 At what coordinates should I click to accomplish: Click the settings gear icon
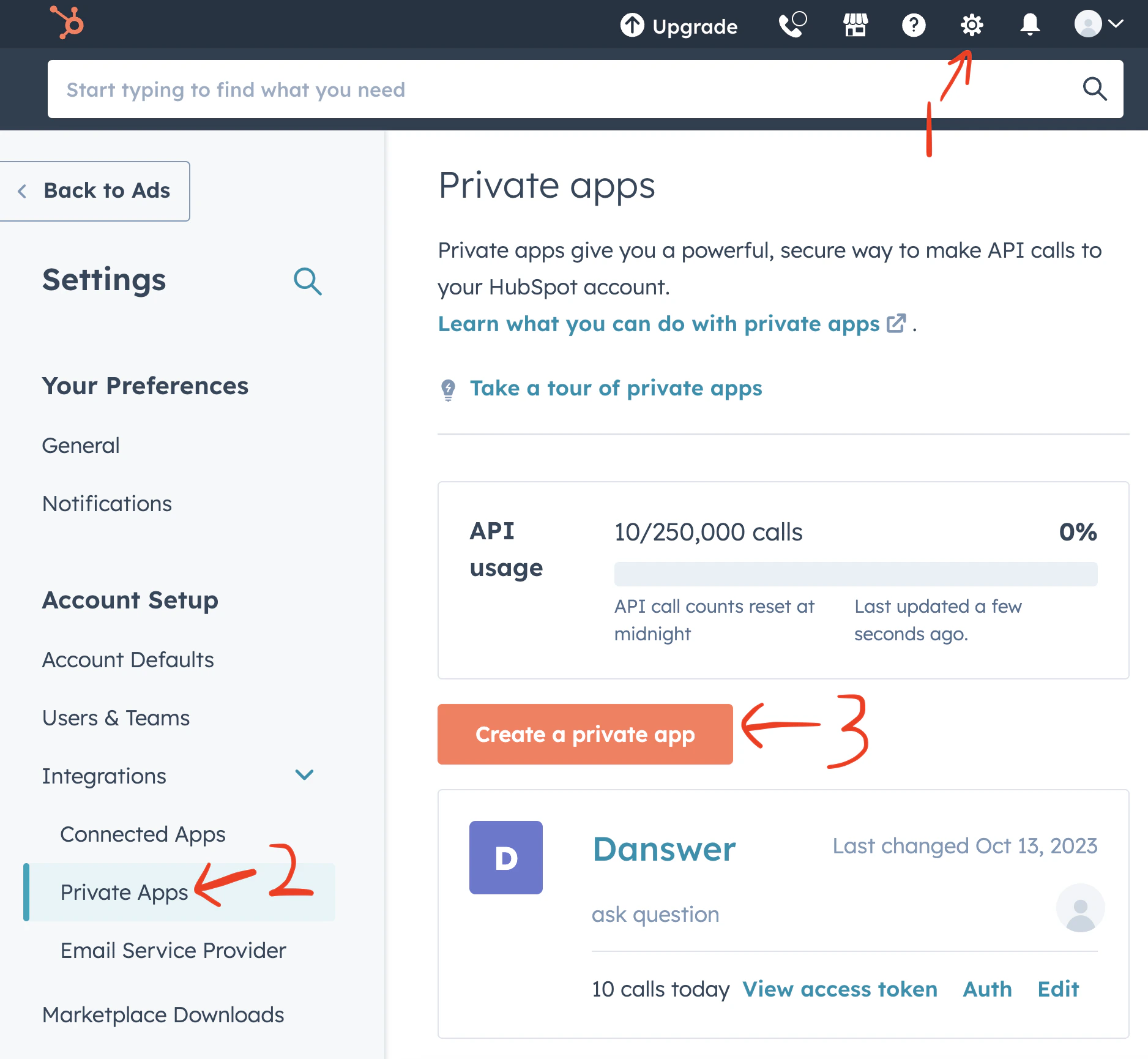(971, 24)
